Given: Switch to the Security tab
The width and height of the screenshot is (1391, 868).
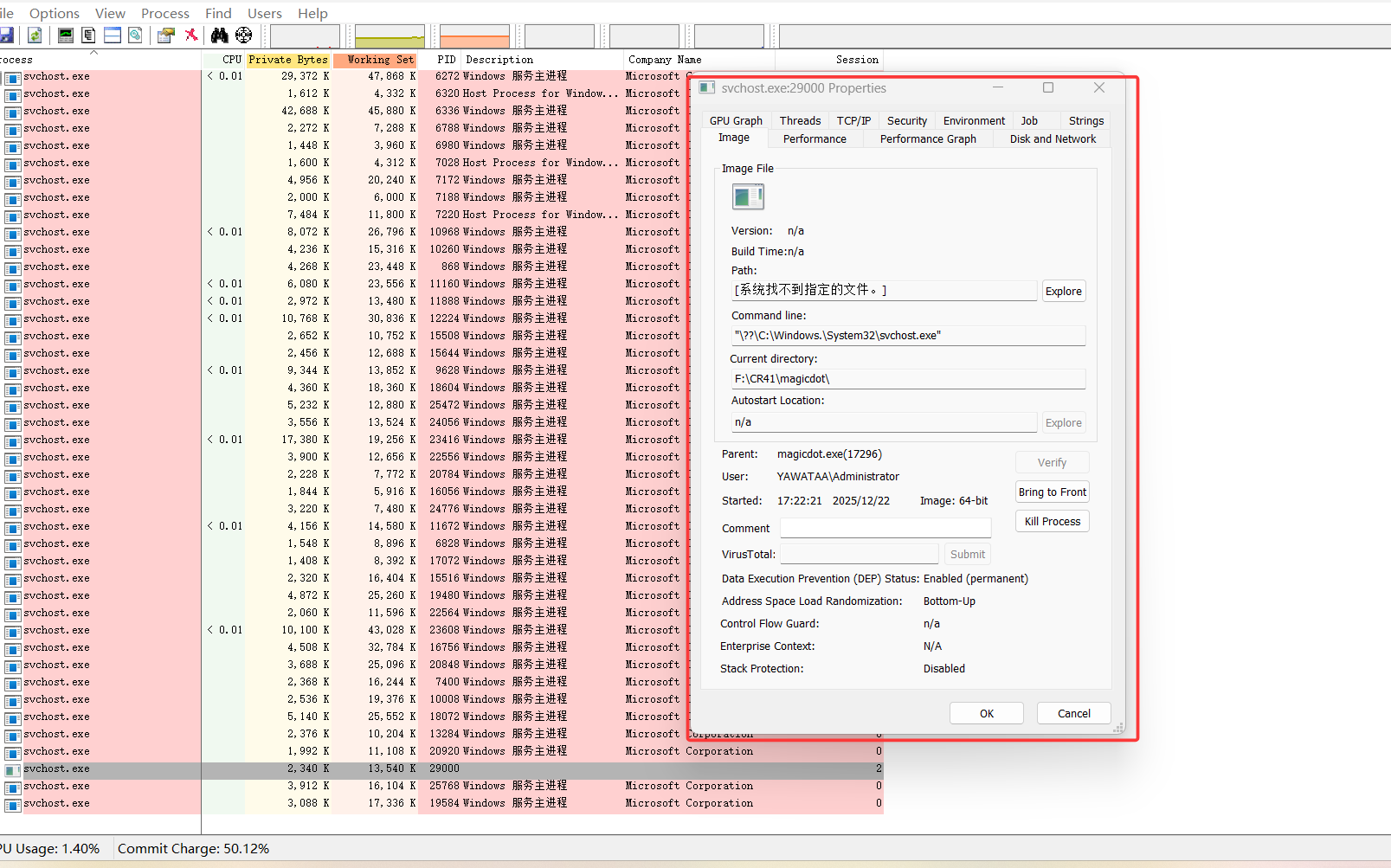Looking at the screenshot, I should [x=907, y=120].
